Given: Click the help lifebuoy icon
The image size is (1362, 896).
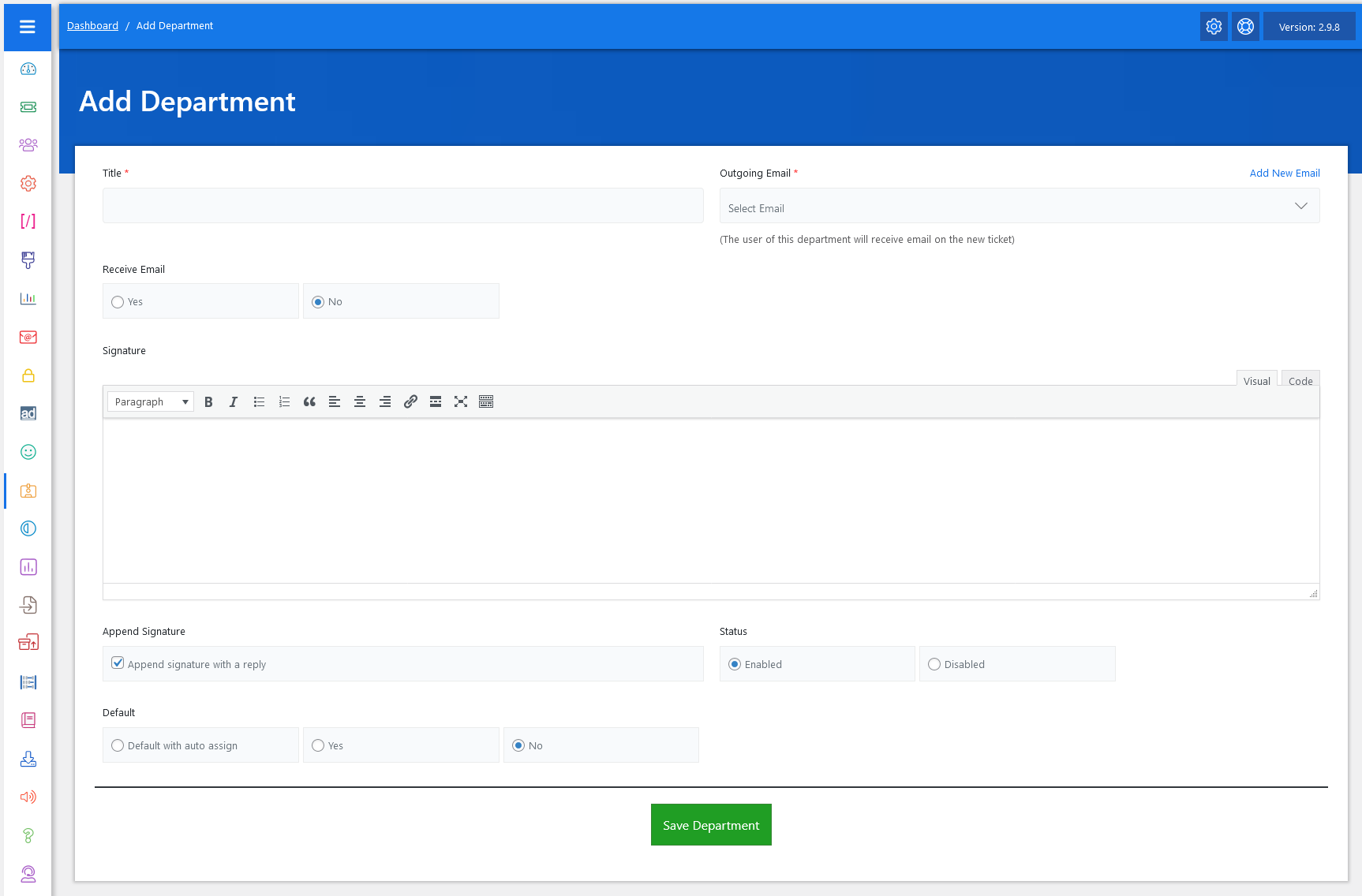Looking at the screenshot, I should coord(1245,27).
